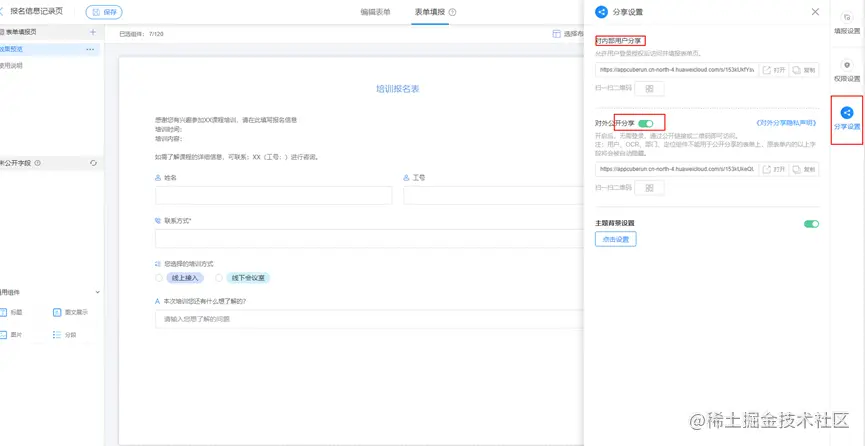Image resolution: width=865 pixels, height=446 pixels.
Task: Select the 分段 component
Action: [x=65, y=335]
